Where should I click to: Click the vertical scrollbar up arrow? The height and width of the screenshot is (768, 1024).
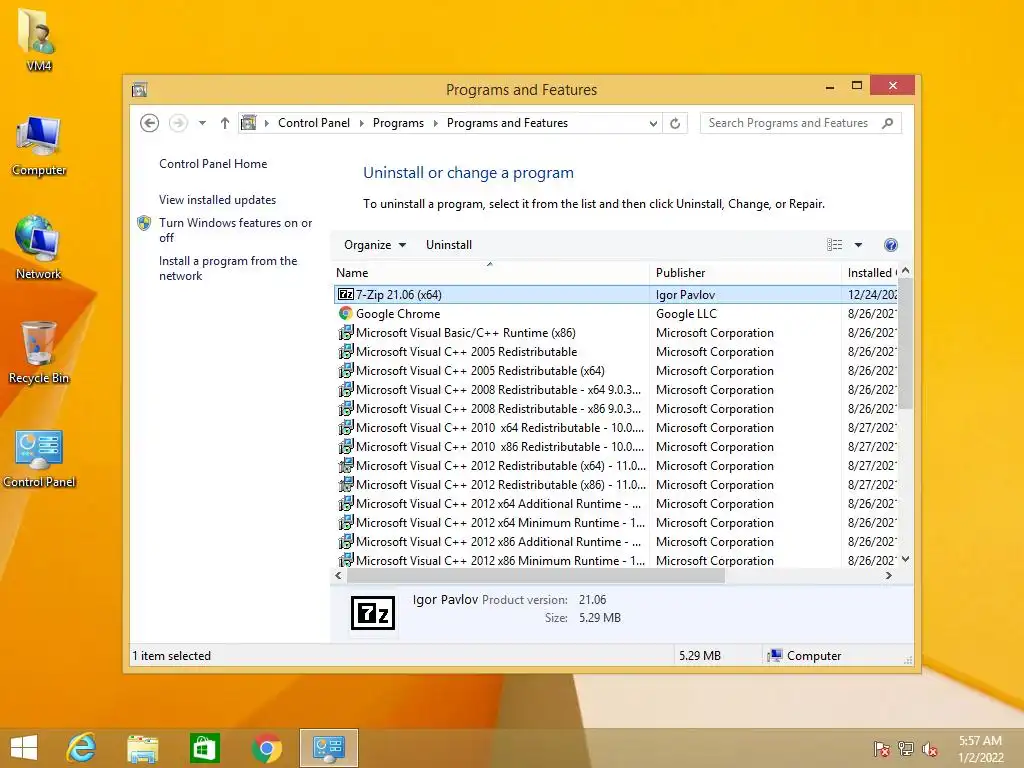click(905, 270)
